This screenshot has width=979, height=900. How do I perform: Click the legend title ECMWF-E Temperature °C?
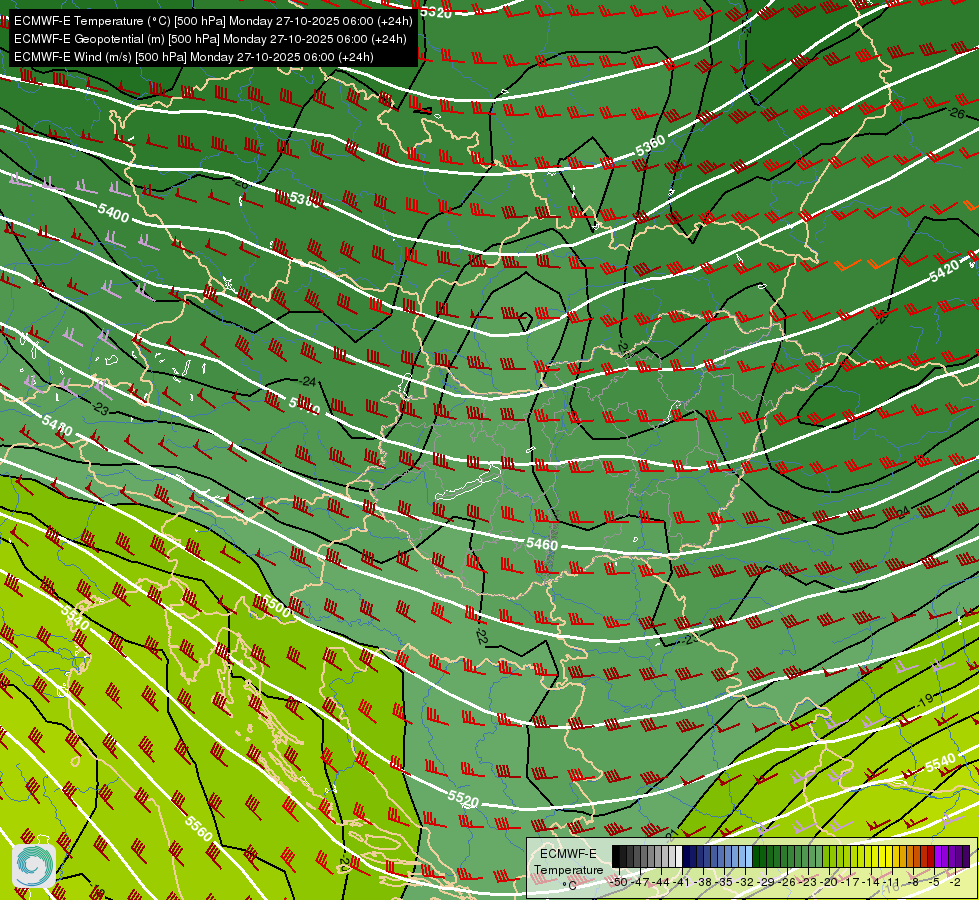coord(569,869)
